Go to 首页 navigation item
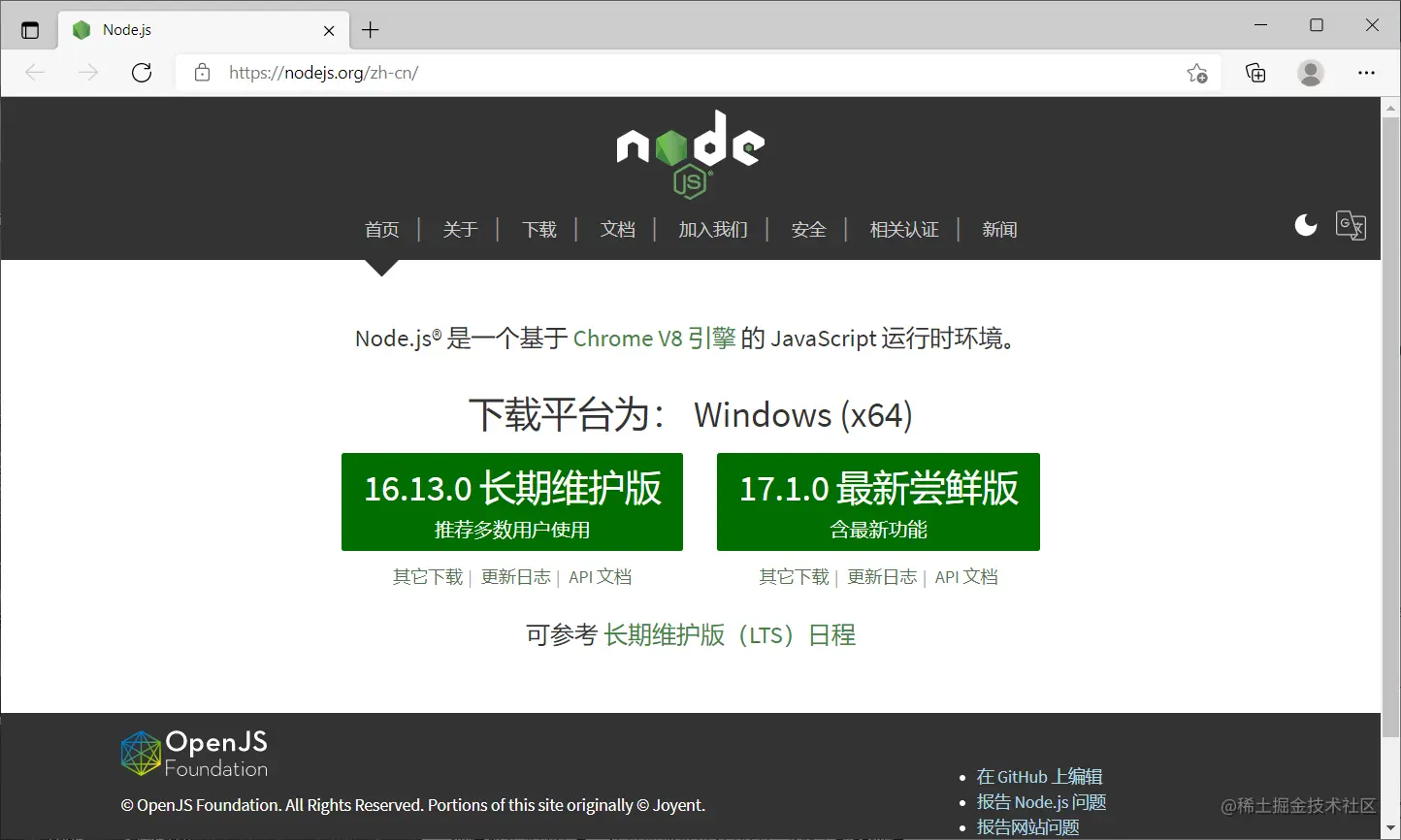 [x=382, y=230]
